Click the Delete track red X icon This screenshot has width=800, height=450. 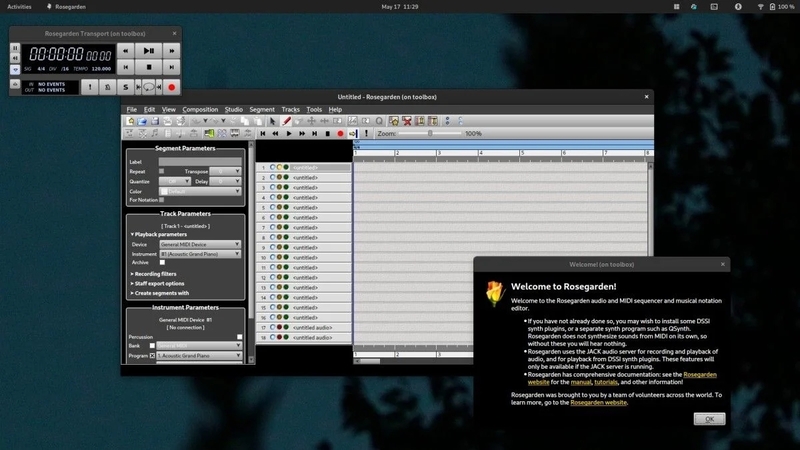[x=407, y=121]
